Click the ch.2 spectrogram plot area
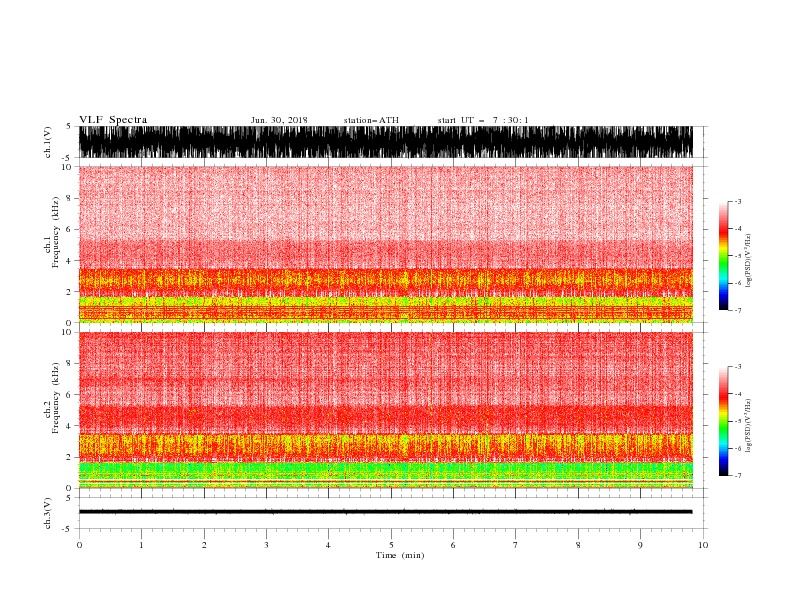This screenshot has height=612, width=792. (x=385, y=410)
